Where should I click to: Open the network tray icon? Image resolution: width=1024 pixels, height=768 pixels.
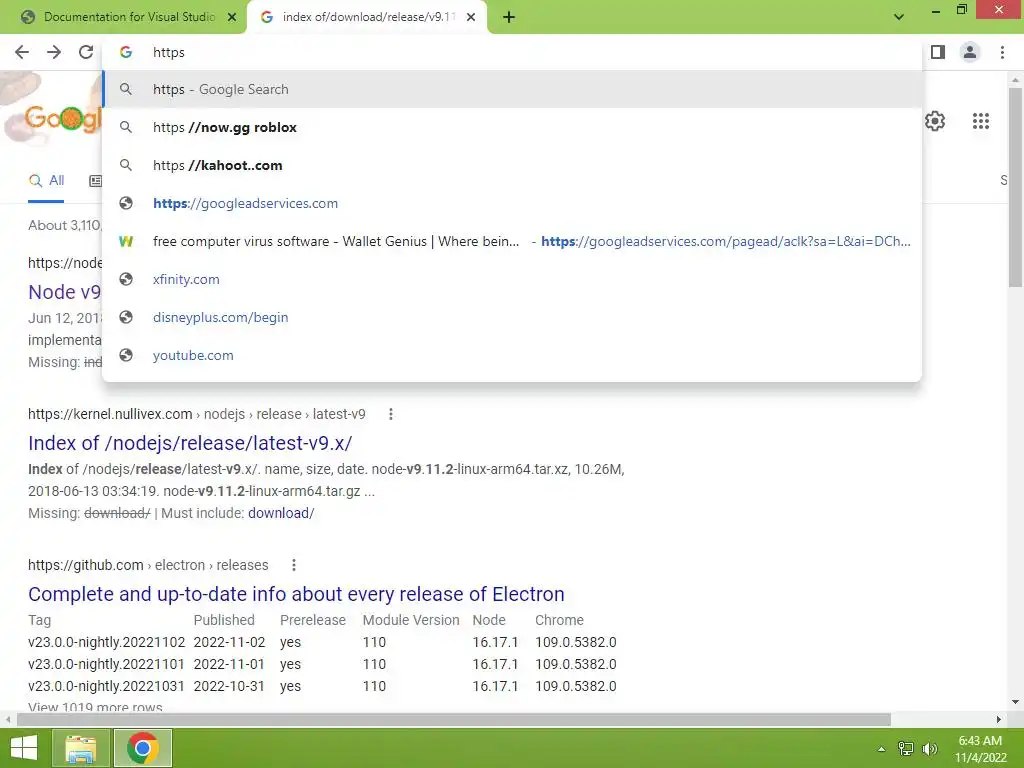coord(906,749)
